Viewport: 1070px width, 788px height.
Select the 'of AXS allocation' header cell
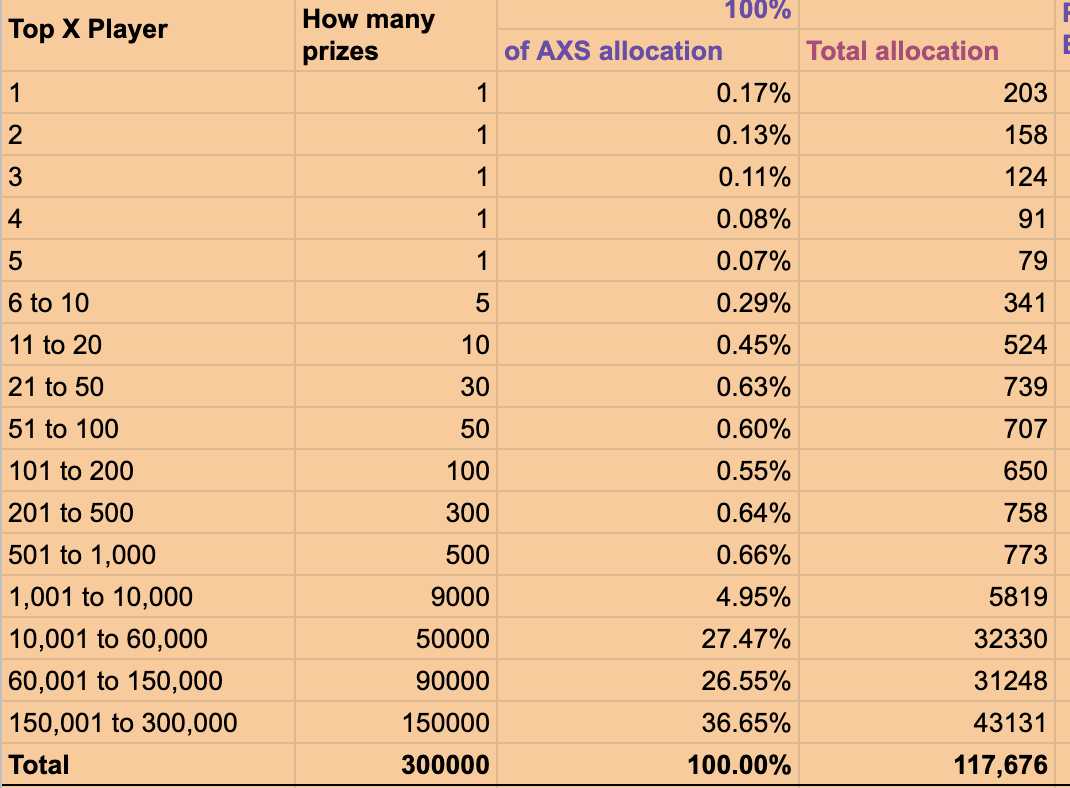click(x=648, y=50)
